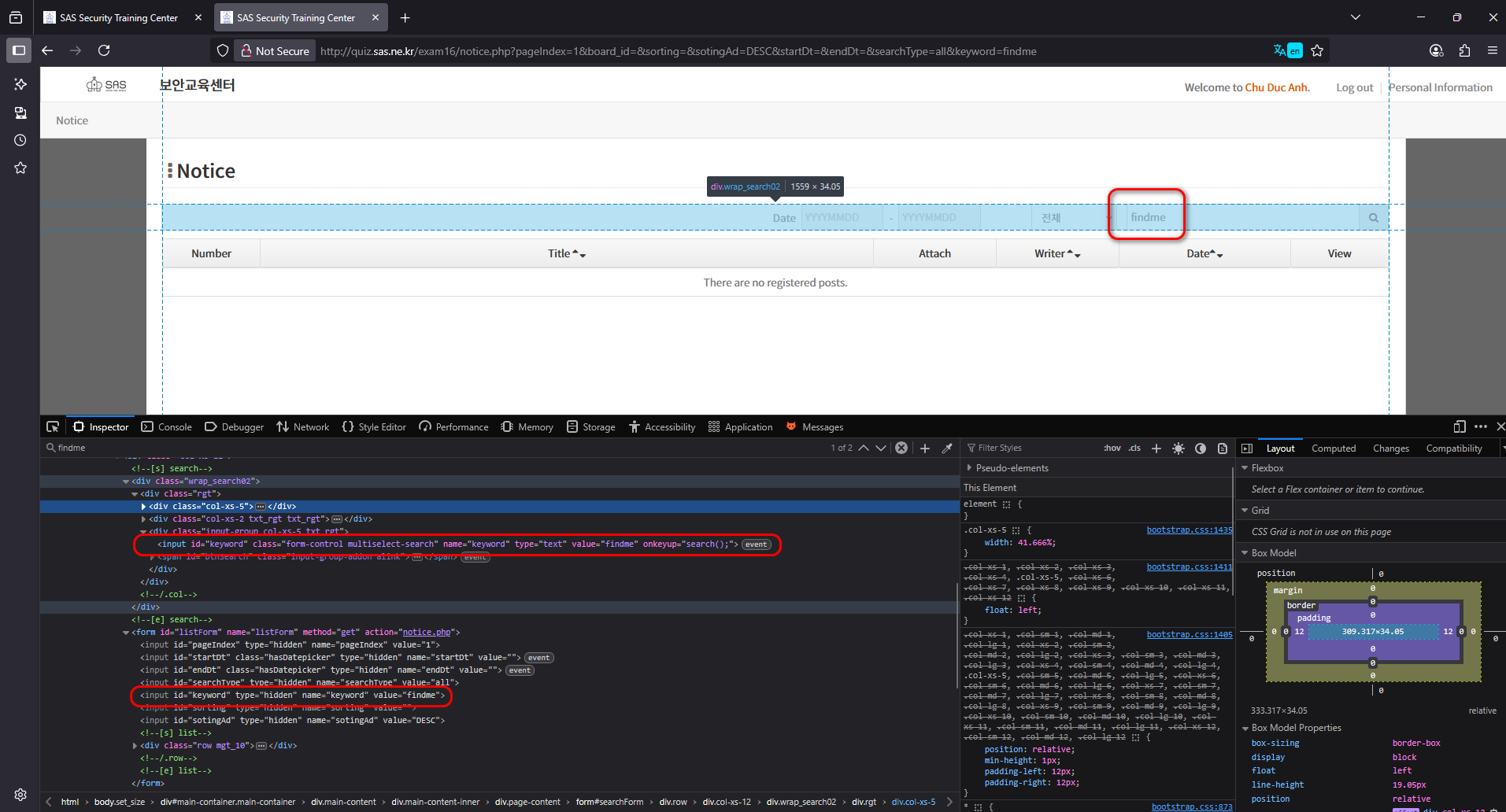Open the bootstrap.css:1435 source link
Screen dimensions: 1506x812
coord(1189,530)
